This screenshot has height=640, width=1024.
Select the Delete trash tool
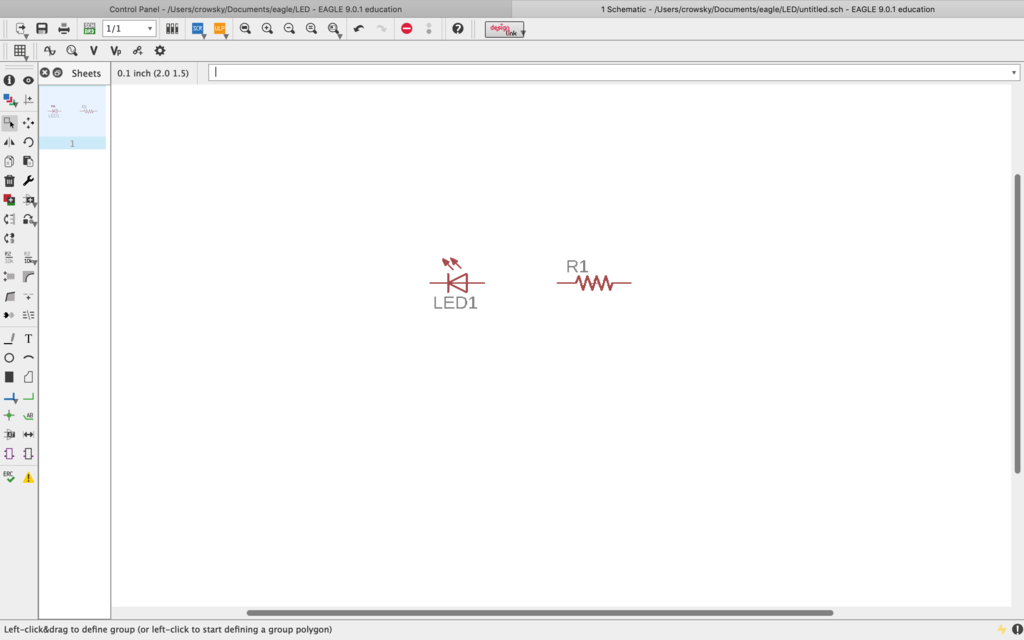9,181
